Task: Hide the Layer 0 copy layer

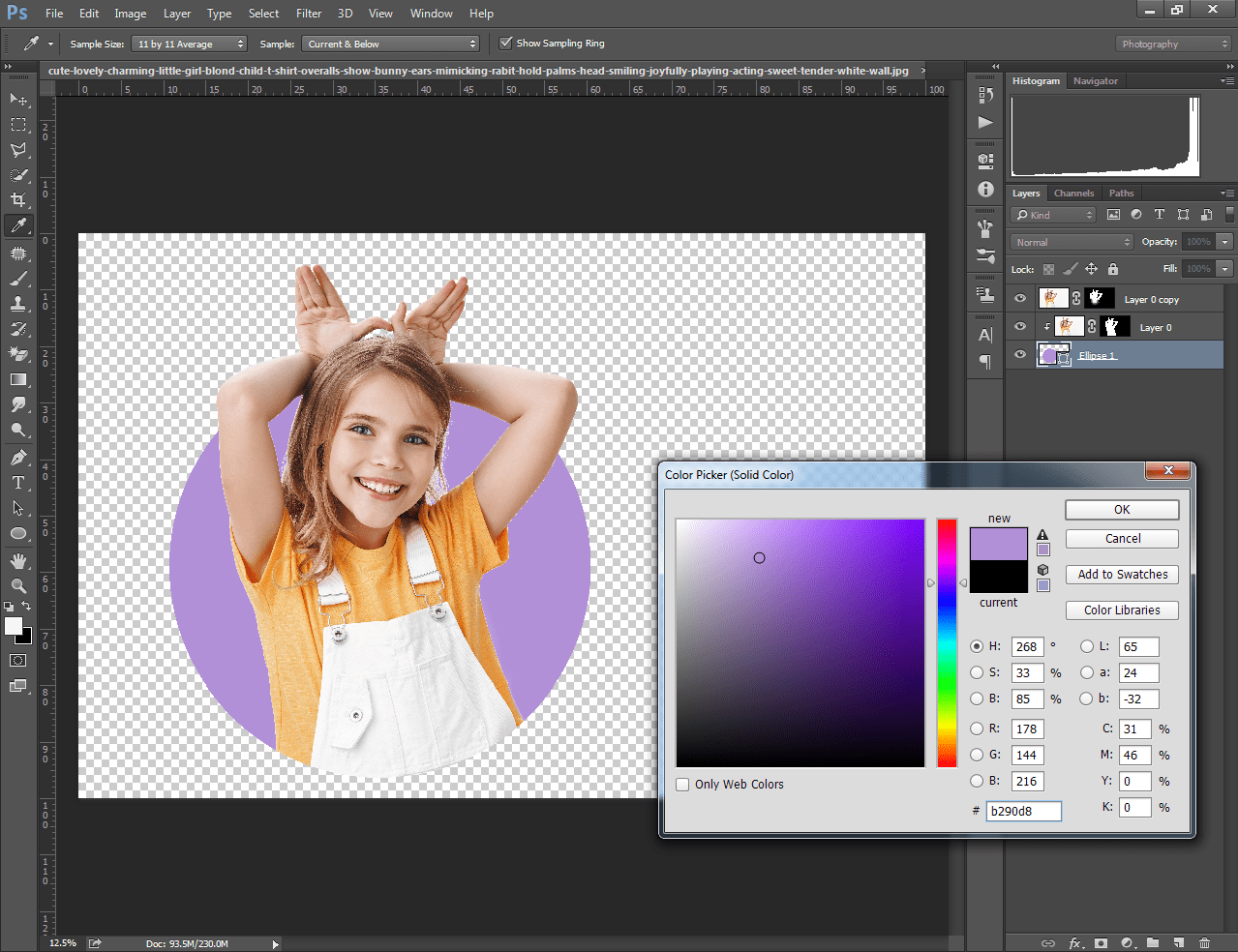Action: [1019, 299]
